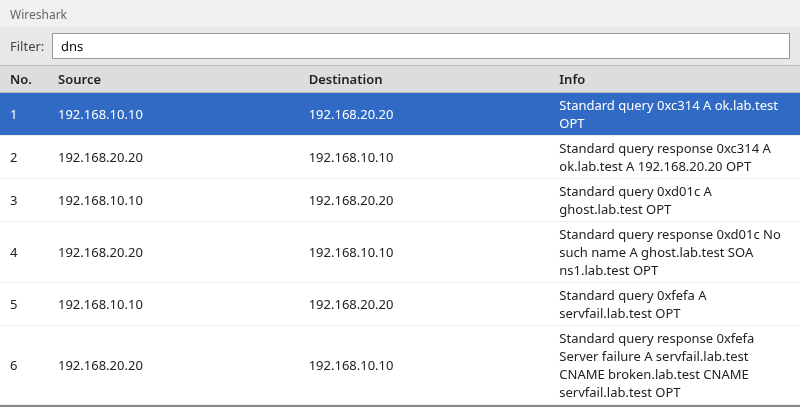Click destination 192.168.20.20 in packet 3 row
This screenshot has height=407, width=800.
tap(351, 200)
